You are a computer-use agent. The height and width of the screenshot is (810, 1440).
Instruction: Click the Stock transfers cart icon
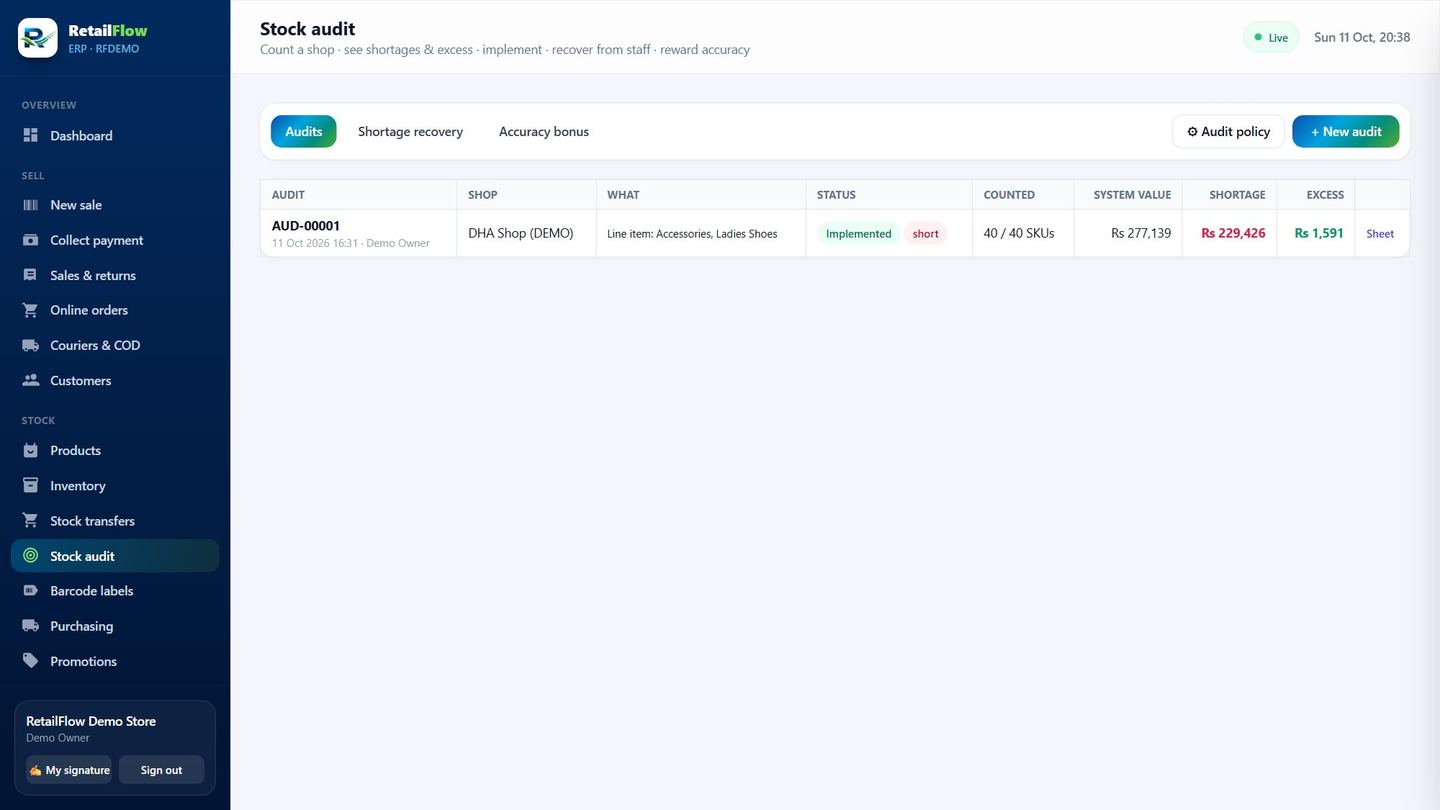[x=31, y=520]
